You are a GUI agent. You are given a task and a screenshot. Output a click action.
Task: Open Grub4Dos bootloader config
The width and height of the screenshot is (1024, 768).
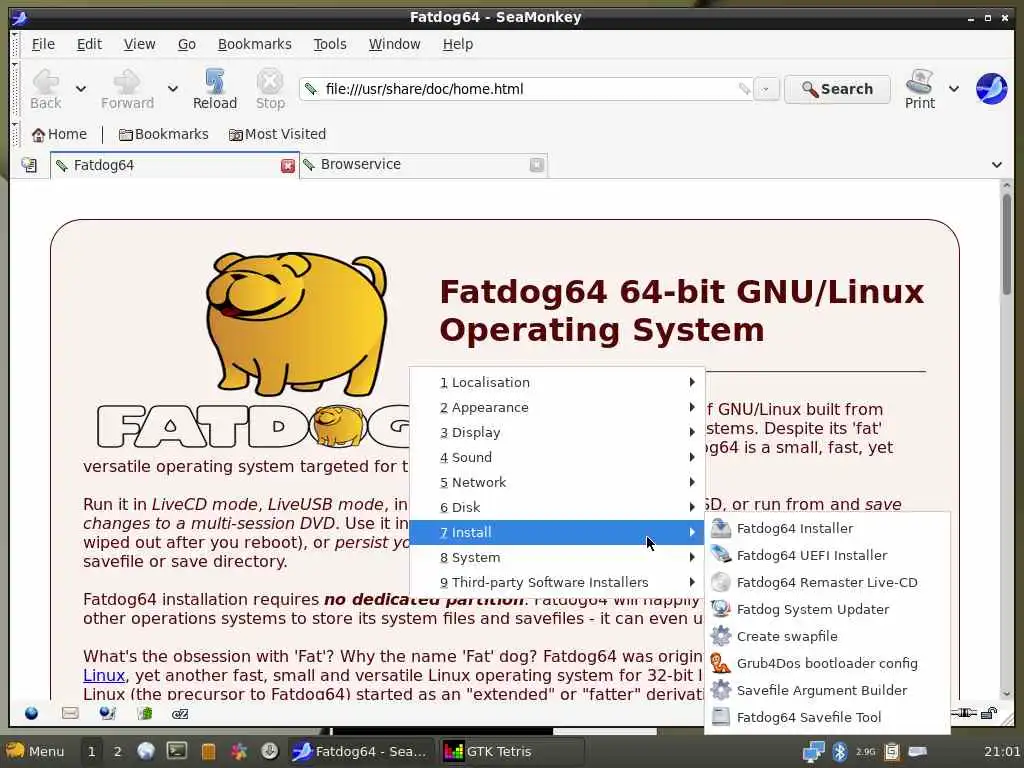click(x=827, y=663)
